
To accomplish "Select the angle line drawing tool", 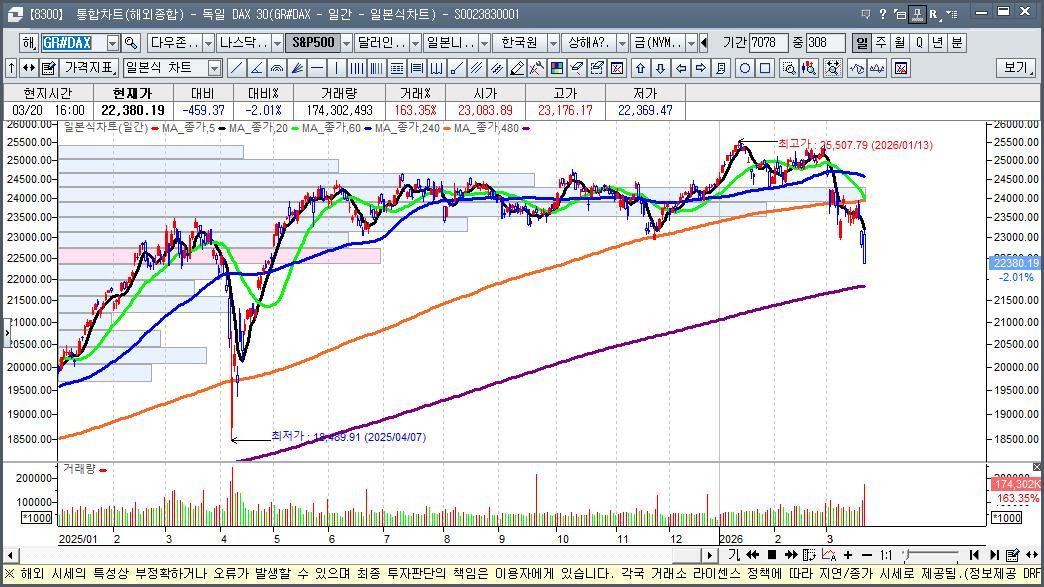I will pyautogui.click(x=256, y=68).
